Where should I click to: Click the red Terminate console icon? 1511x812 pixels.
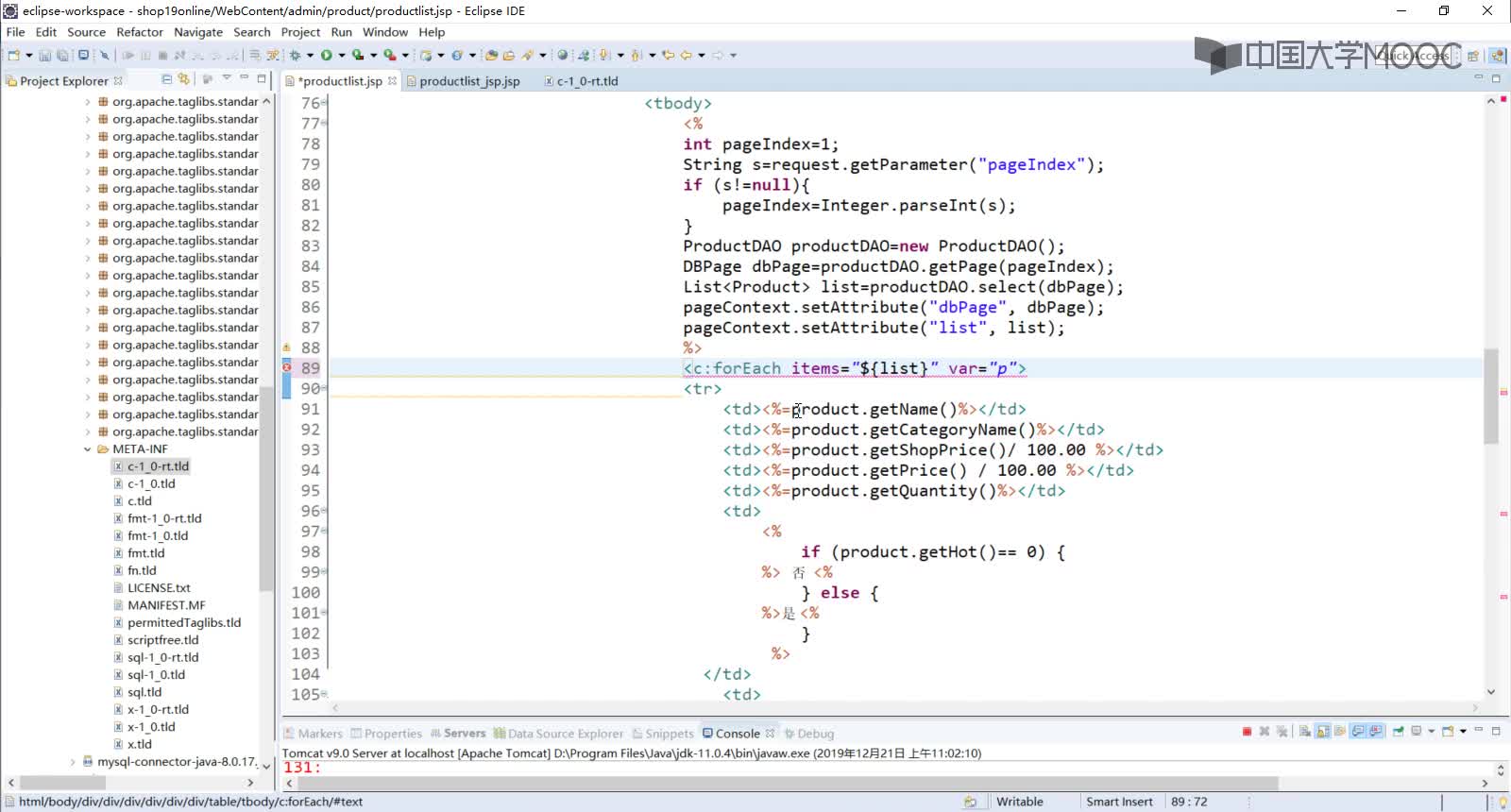[1247, 732]
